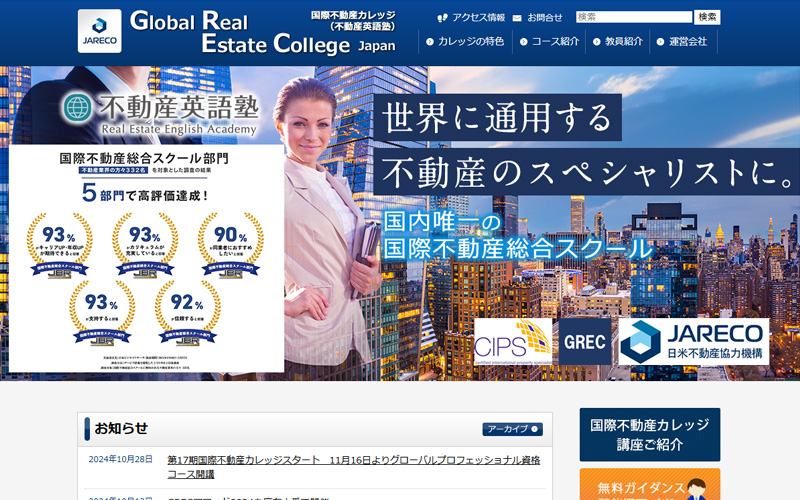Click the 検索 search button
The width and height of the screenshot is (800, 500).
click(x=707, y=17)
